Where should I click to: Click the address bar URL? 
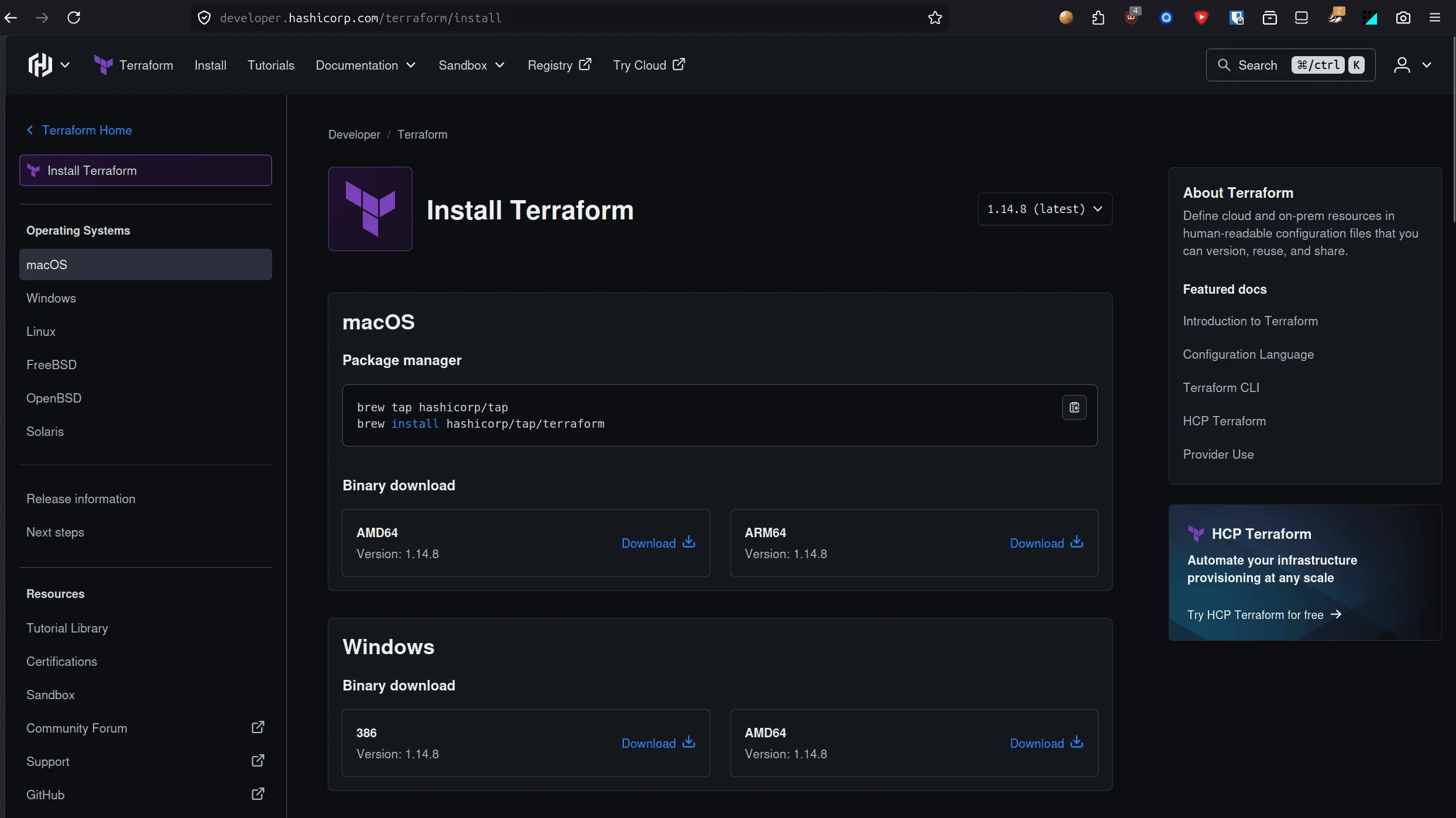coord(360,18)
